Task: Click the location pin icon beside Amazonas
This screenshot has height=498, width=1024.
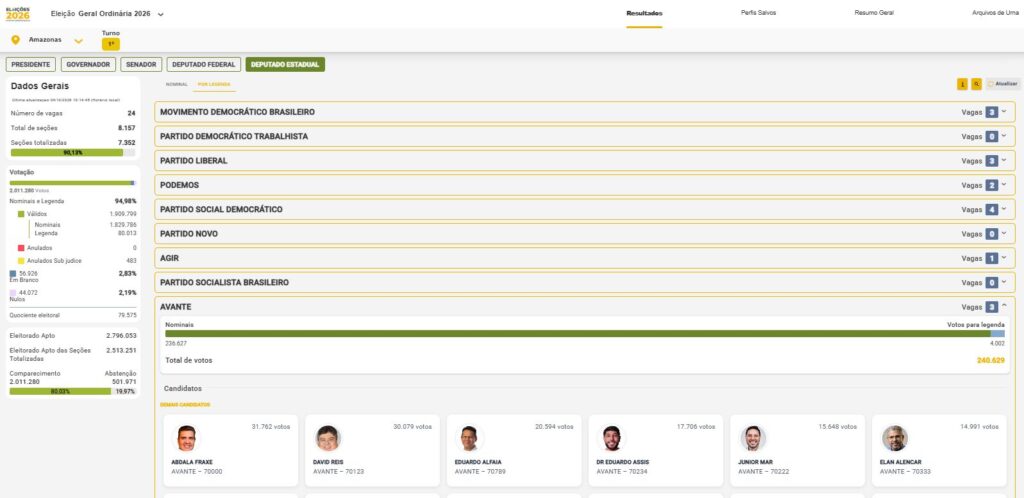Action: pos(16,40)
